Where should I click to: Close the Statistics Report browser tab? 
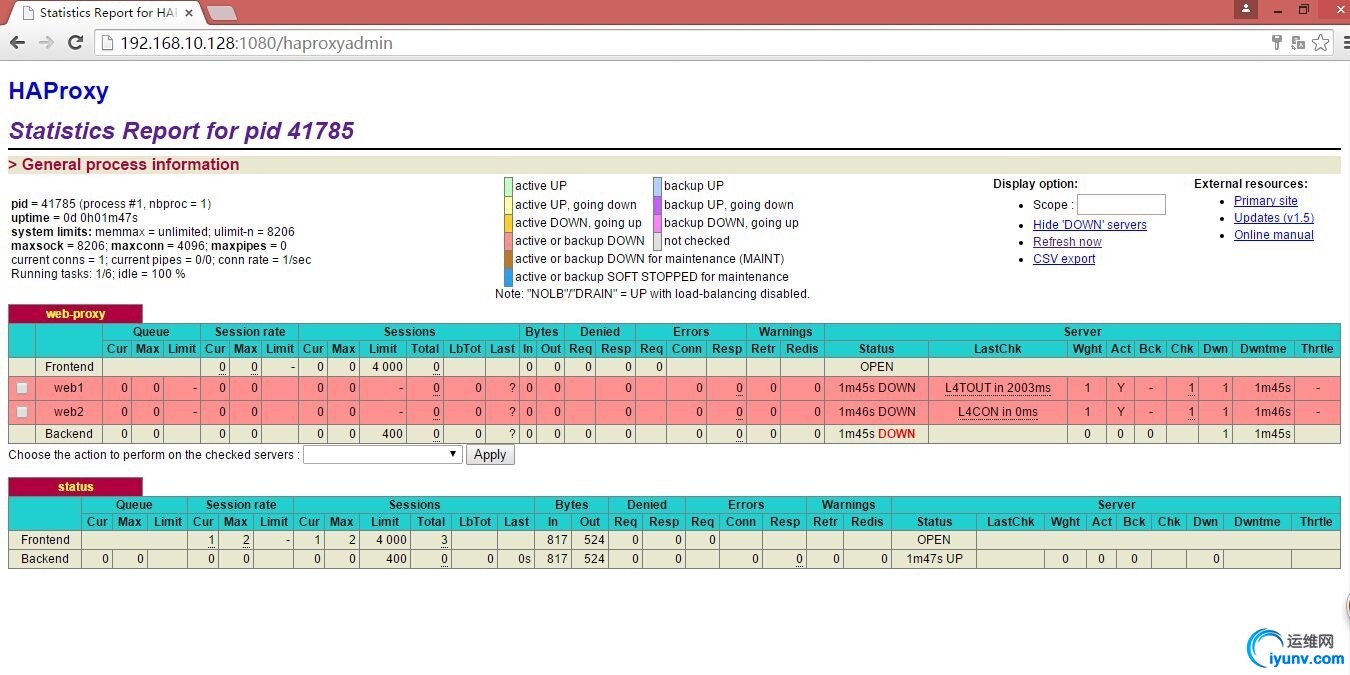point(189,13)
